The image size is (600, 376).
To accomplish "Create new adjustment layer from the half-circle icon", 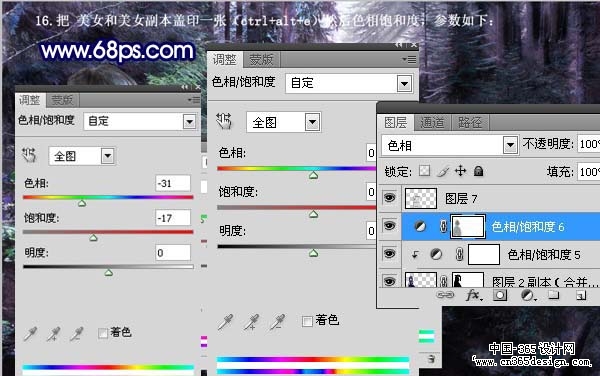I will 528,295.
